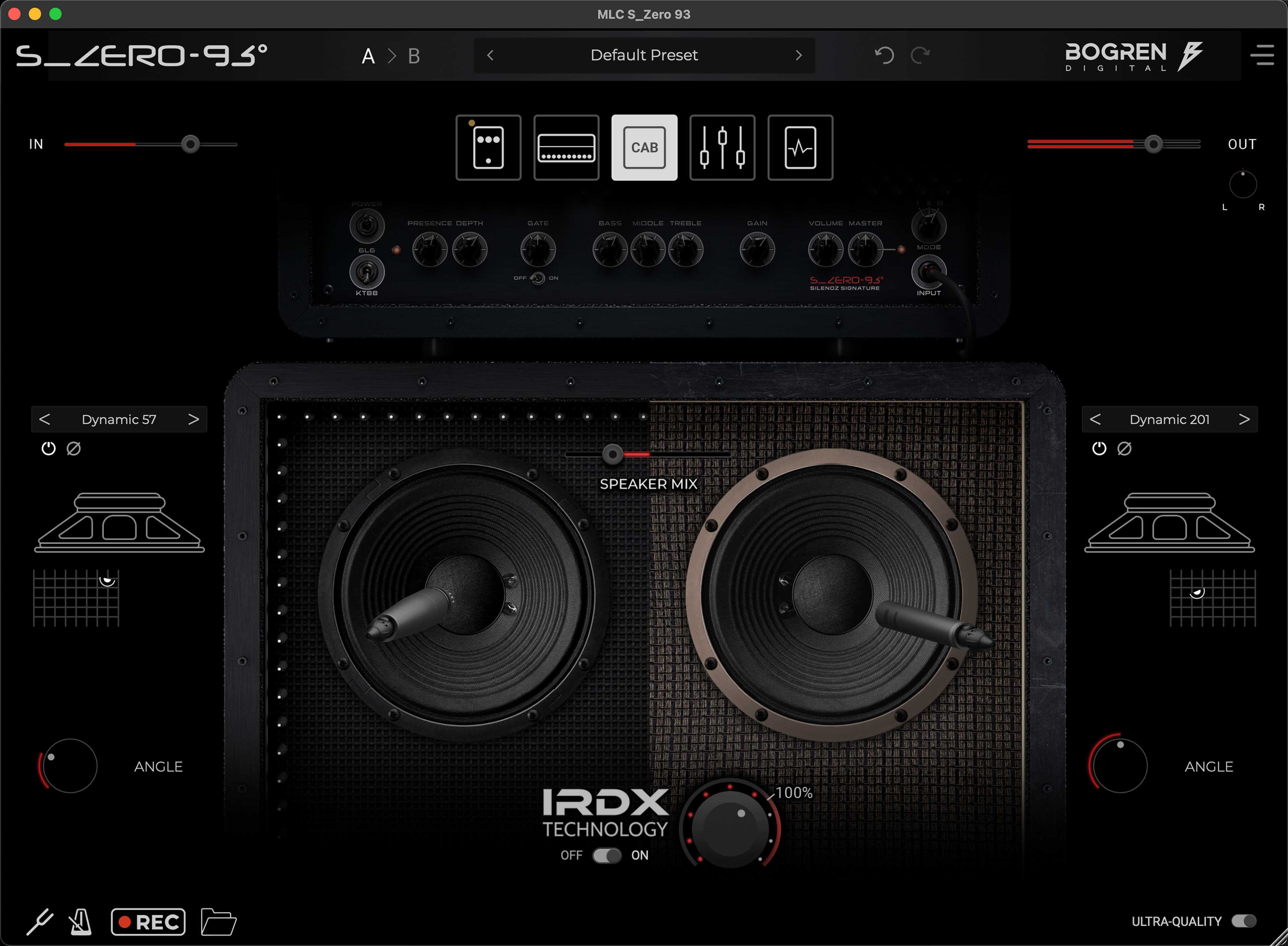
Task: Open the amp head section icon
Action: click(x=566, y=148)
